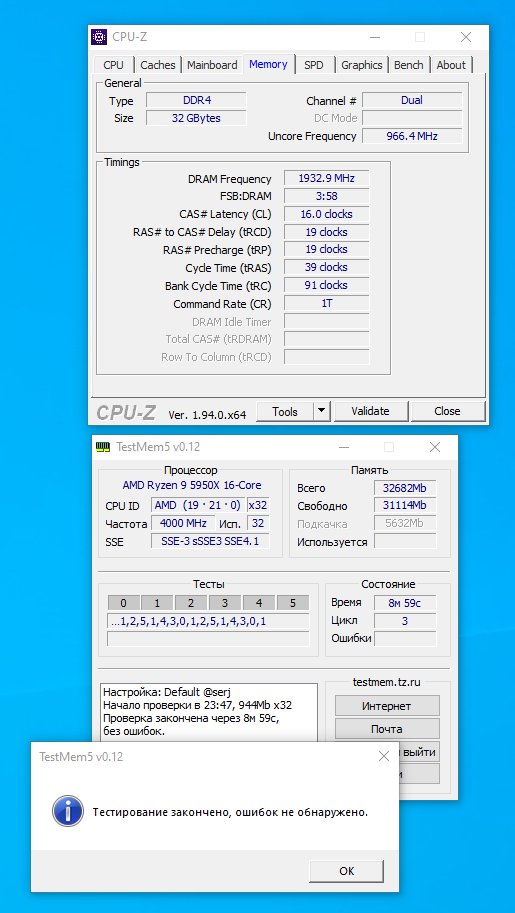The height and width of the screenshot is (913, 515).
Task: Switch to the Caches tab
Action: pos(158,65)
